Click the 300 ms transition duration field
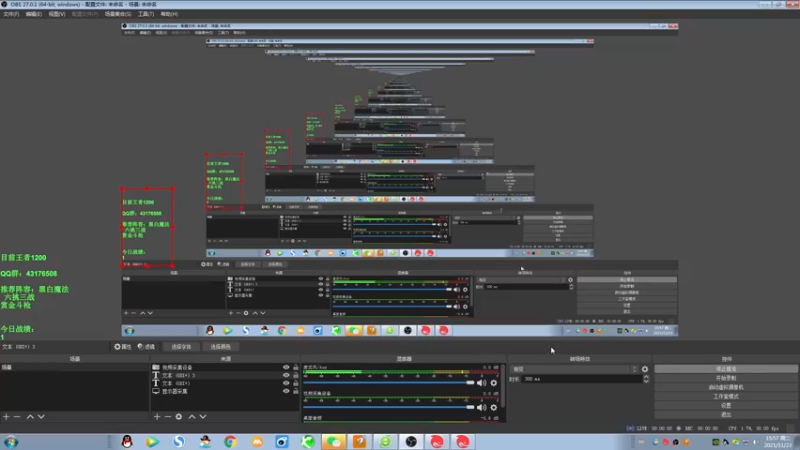The width and height of the screenshot is (800, 450). (x=582, y=379)
